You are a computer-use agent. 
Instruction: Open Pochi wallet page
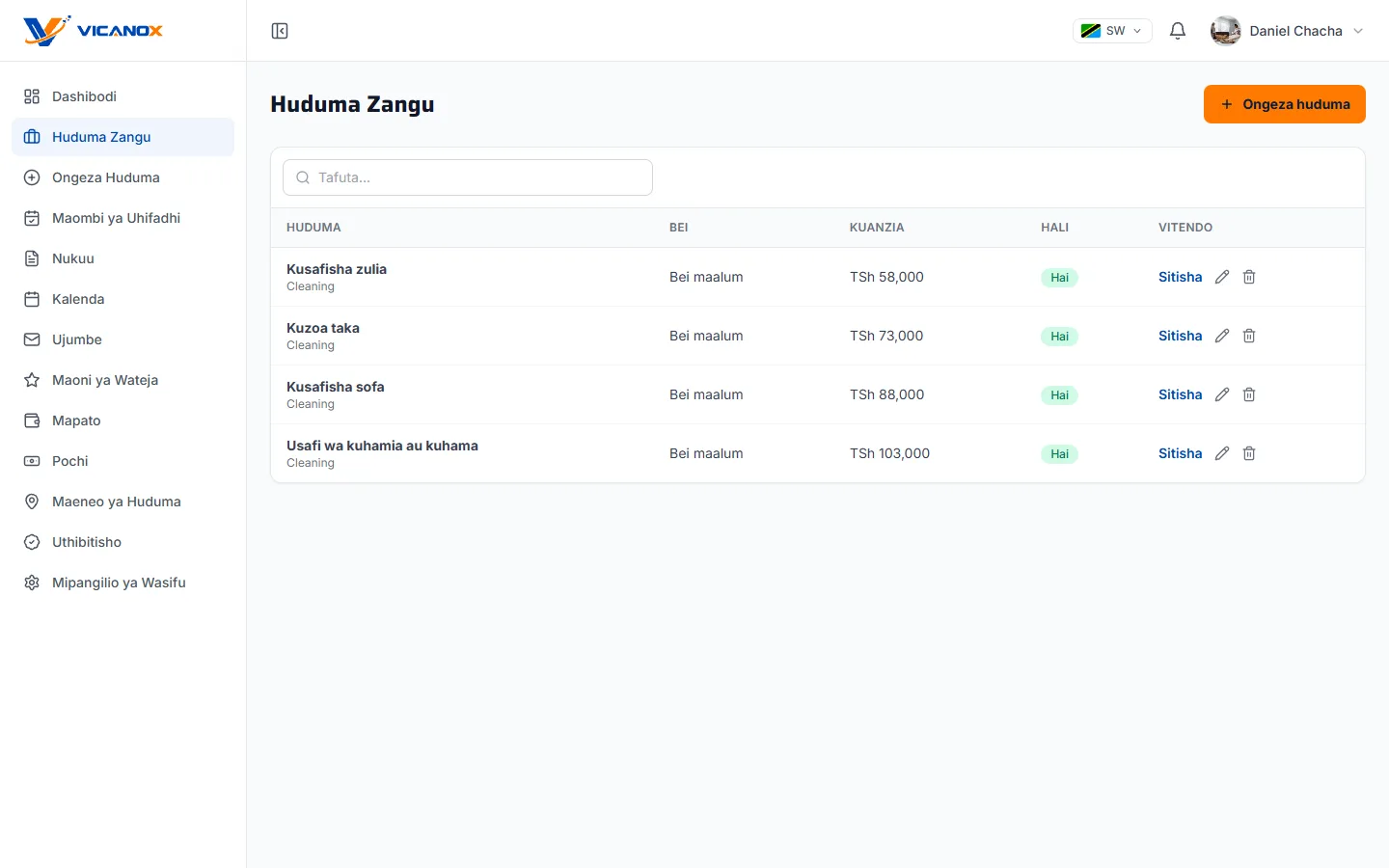click(x=123, y=461)
